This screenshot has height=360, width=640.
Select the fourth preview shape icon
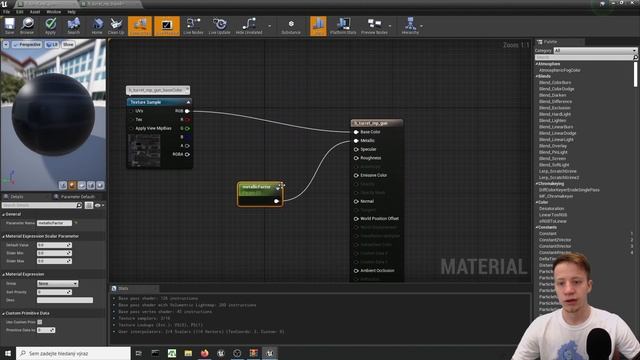click(x=91, y=185)
